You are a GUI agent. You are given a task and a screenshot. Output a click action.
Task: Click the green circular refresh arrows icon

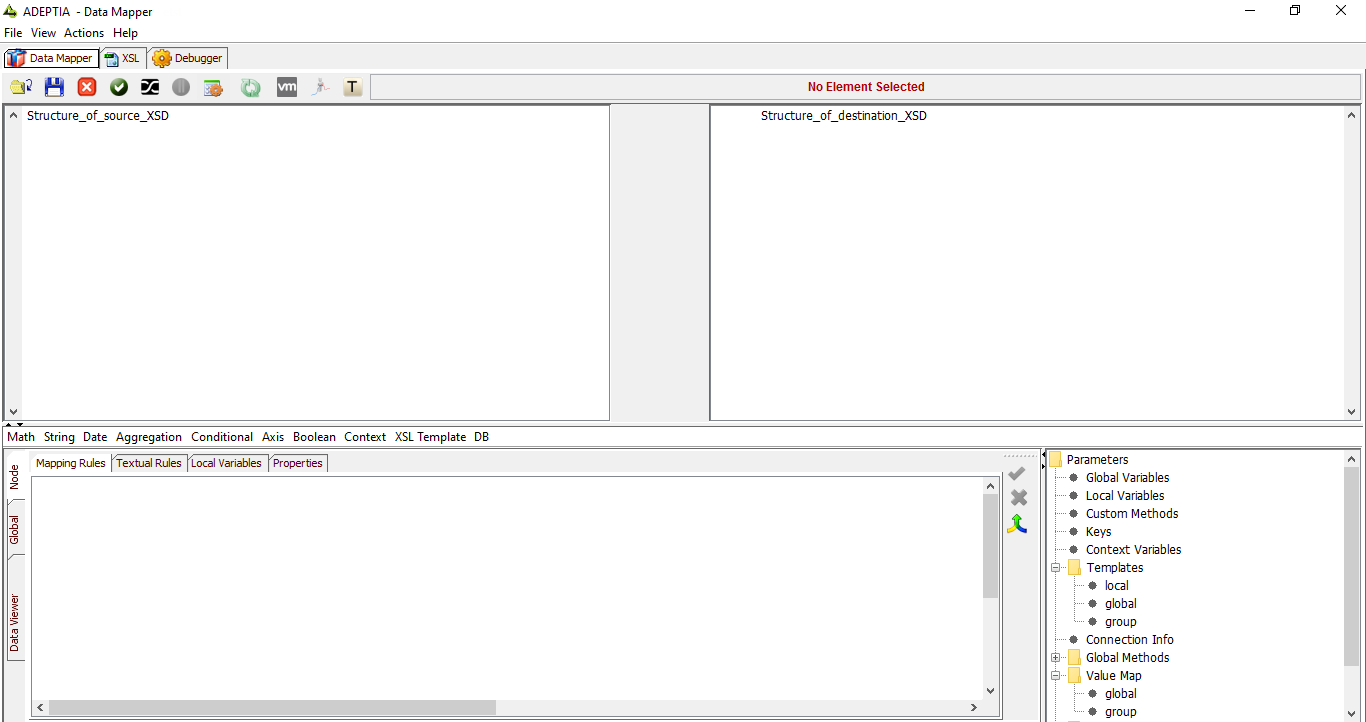coord(250,87)
